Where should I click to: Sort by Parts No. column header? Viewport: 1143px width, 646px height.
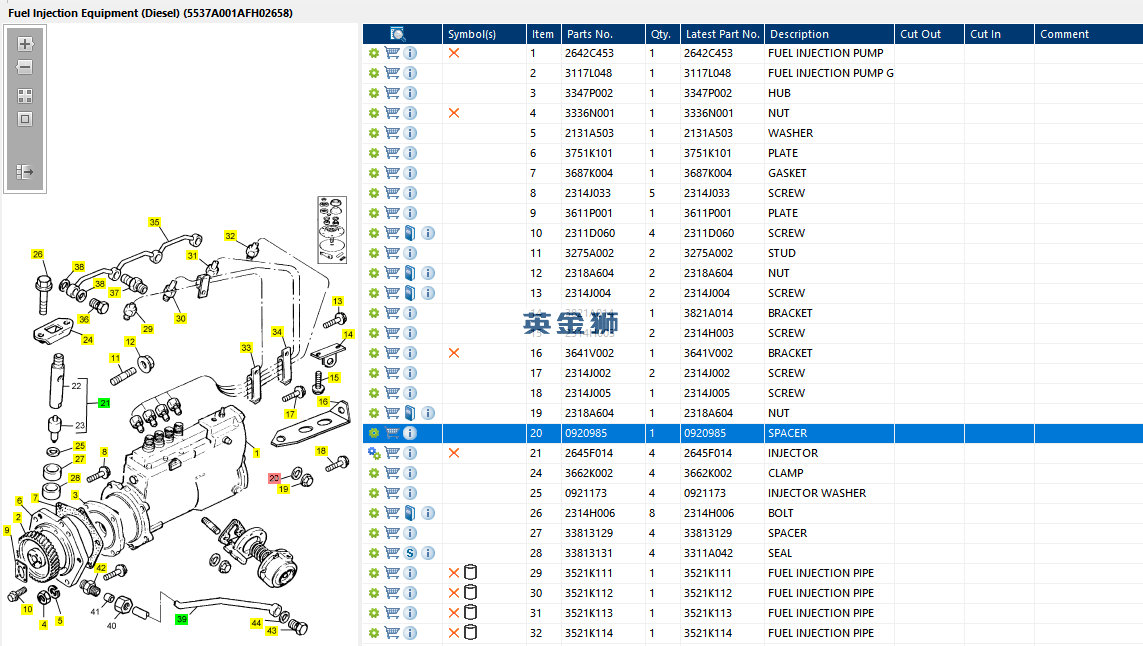point(603,34)
